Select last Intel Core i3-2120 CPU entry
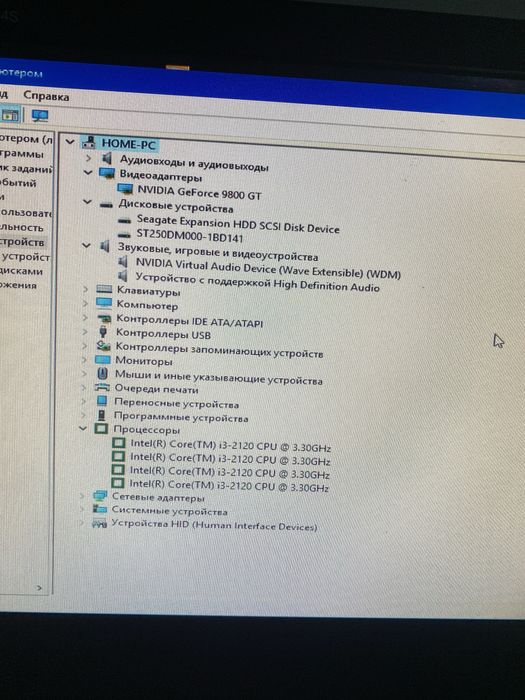Screen dimensions: 525x700 pyautogui.click(x=229, y=486)
